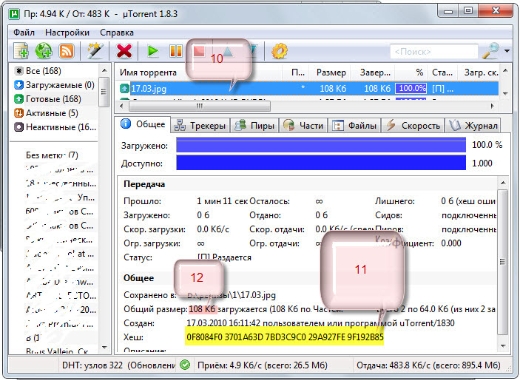Start torrent with green play icon
The width and height of the screenshot is (520, 380).
[153, 52]
